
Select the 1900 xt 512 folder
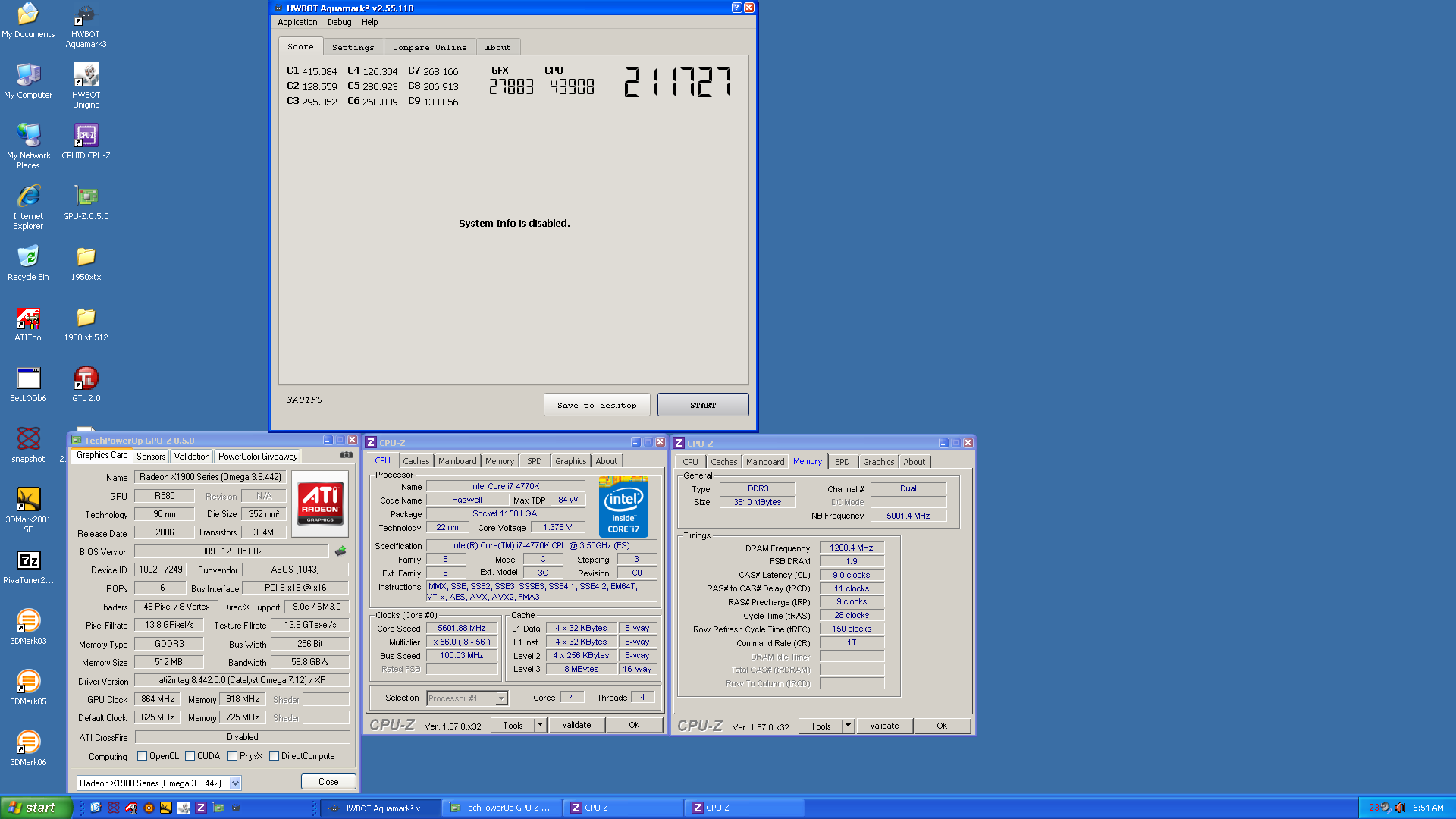point(86,324)
